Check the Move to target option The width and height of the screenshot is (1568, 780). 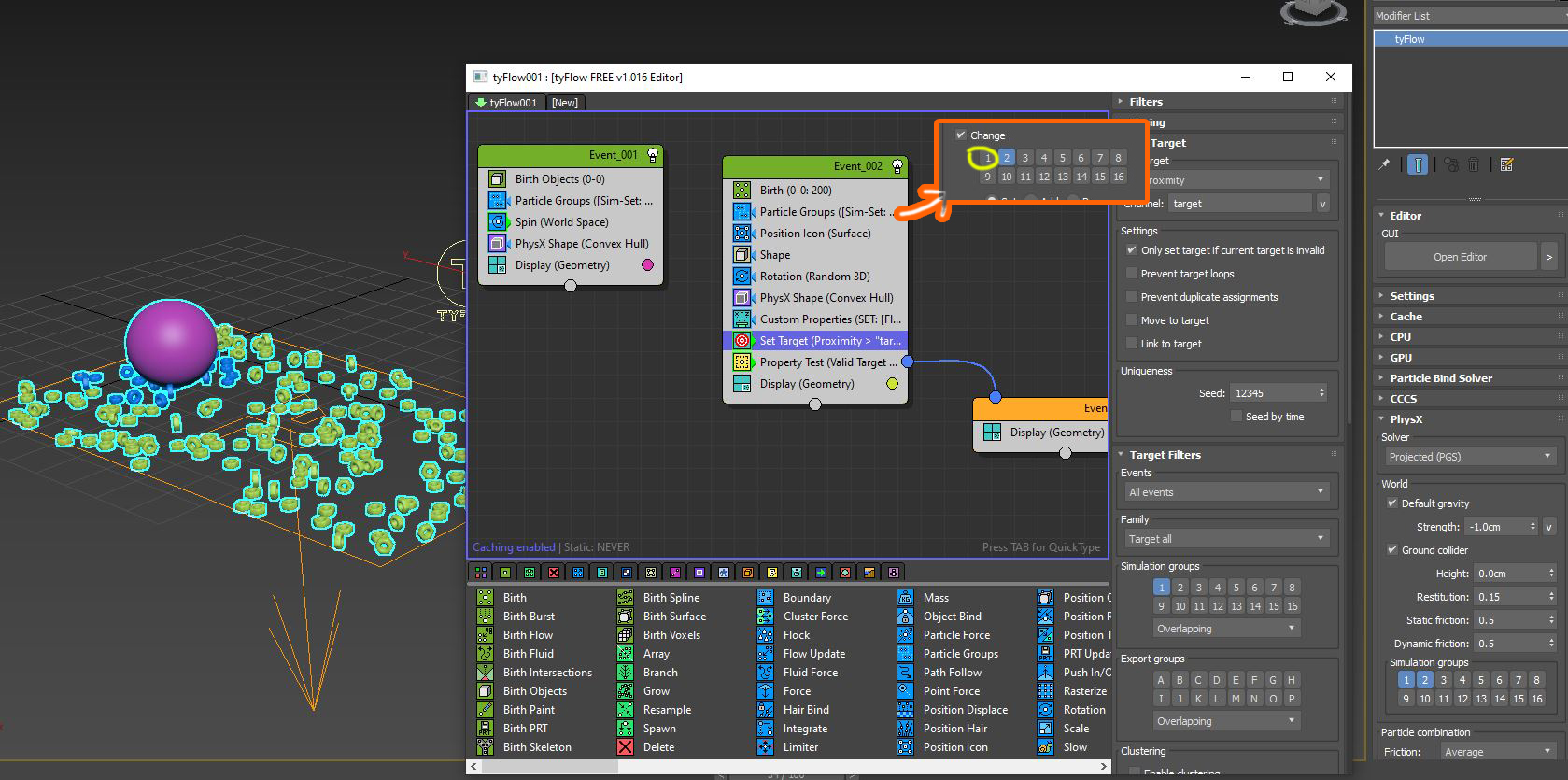pos(1132,320)
